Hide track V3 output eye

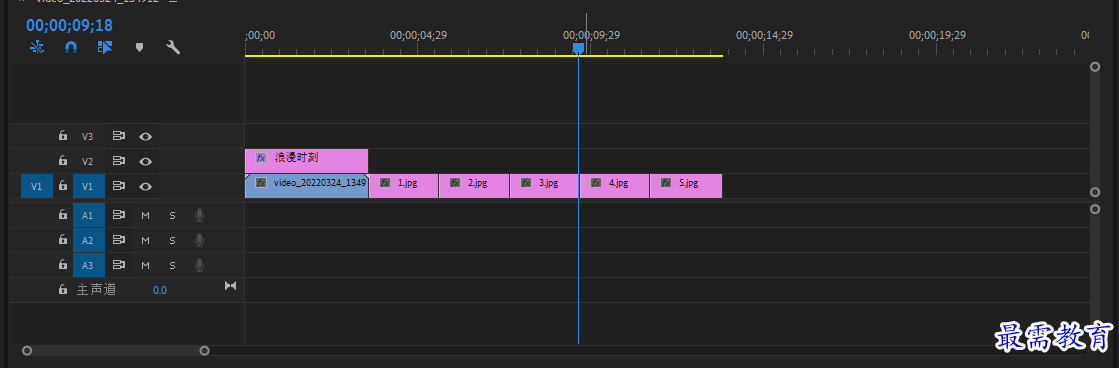point(146,136)
